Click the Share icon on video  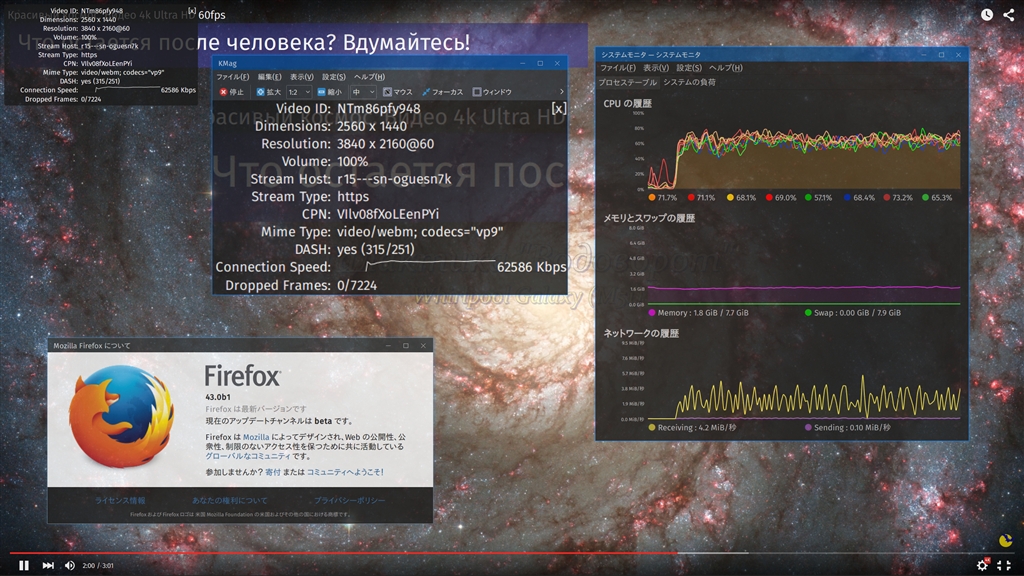[x=1008, y=14]
